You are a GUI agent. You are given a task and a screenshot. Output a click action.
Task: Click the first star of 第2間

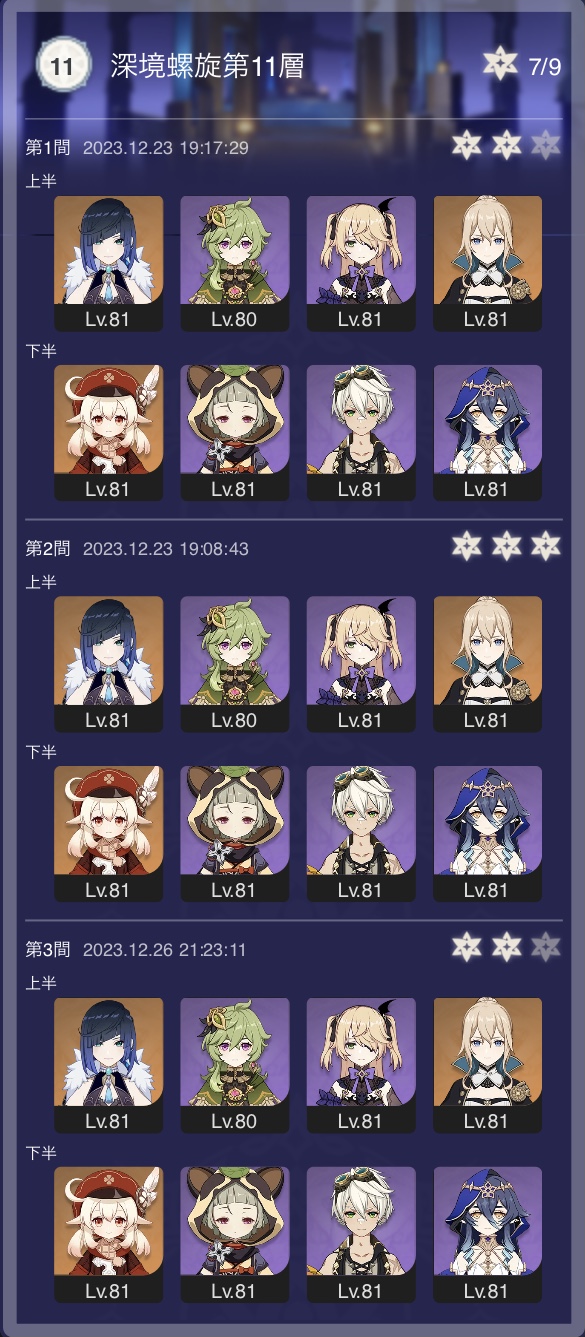(x=467, y=547)
